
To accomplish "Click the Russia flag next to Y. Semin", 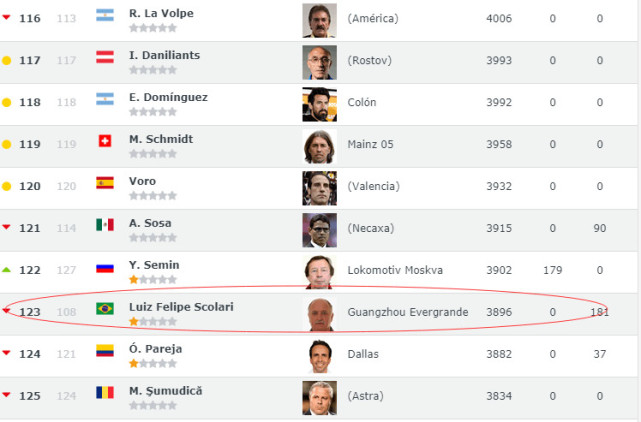I will click(x=105, y=268).
